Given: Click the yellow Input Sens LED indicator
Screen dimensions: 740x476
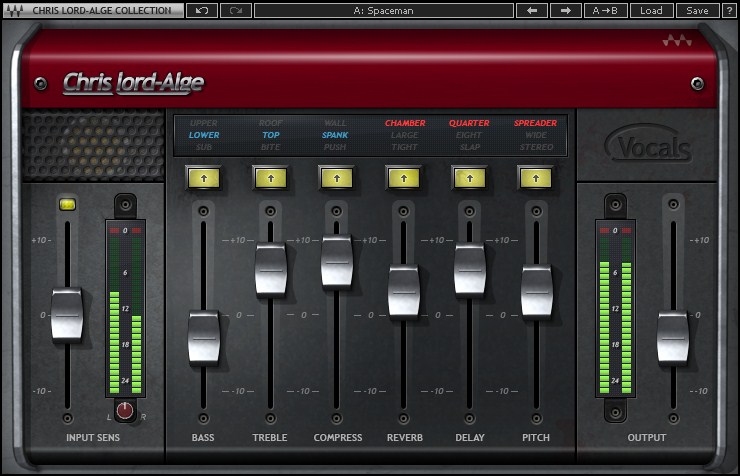Looking at the screenshot, I should pos(67,204).
